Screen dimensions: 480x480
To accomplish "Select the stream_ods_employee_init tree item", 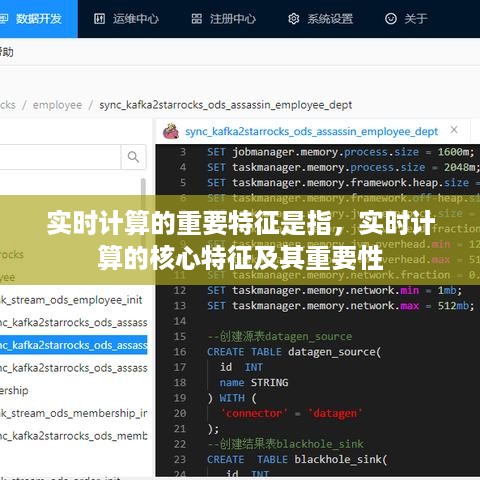I will click(71, 300).
